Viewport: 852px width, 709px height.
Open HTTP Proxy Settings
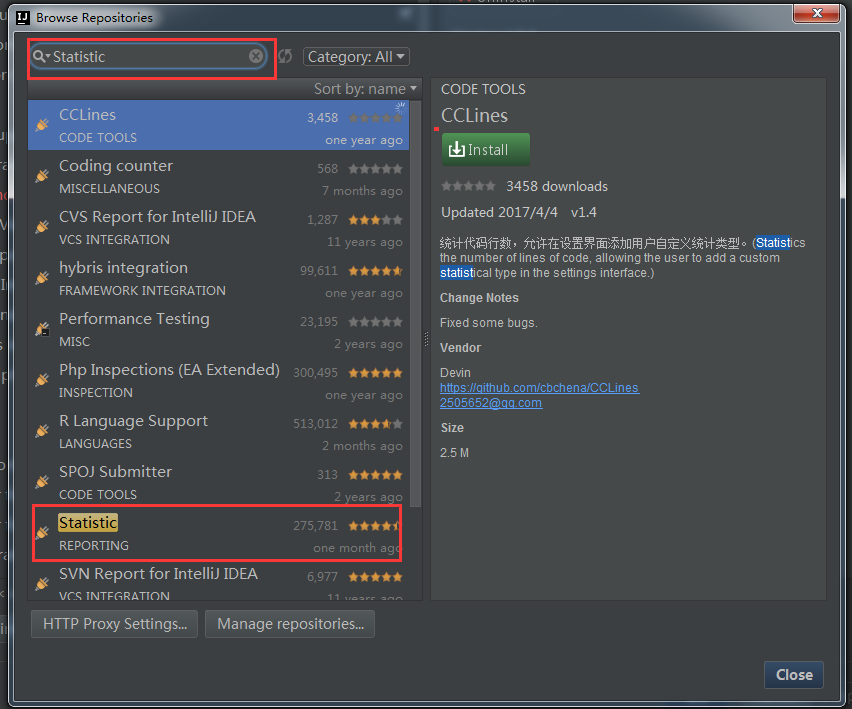click(115, 624)
